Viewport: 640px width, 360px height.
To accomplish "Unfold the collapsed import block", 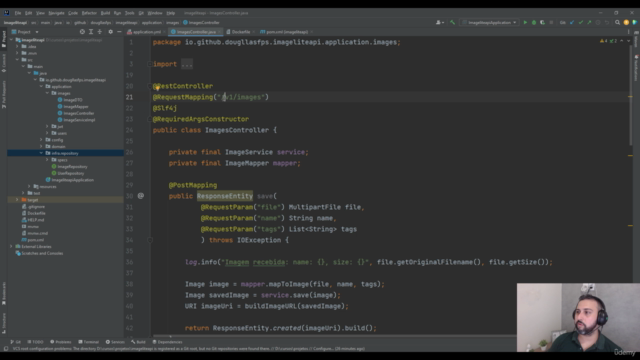I will 150,64.
